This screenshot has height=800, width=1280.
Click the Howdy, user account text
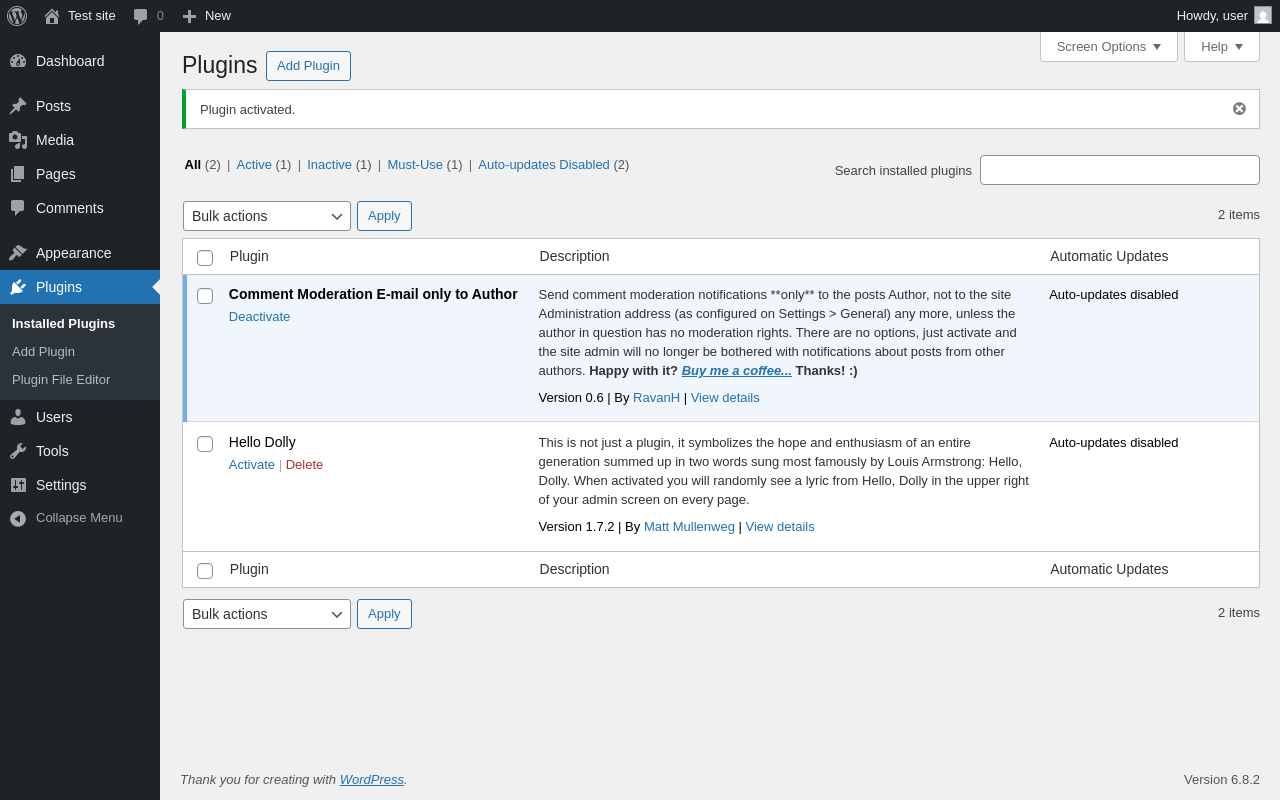[1212, 16]
